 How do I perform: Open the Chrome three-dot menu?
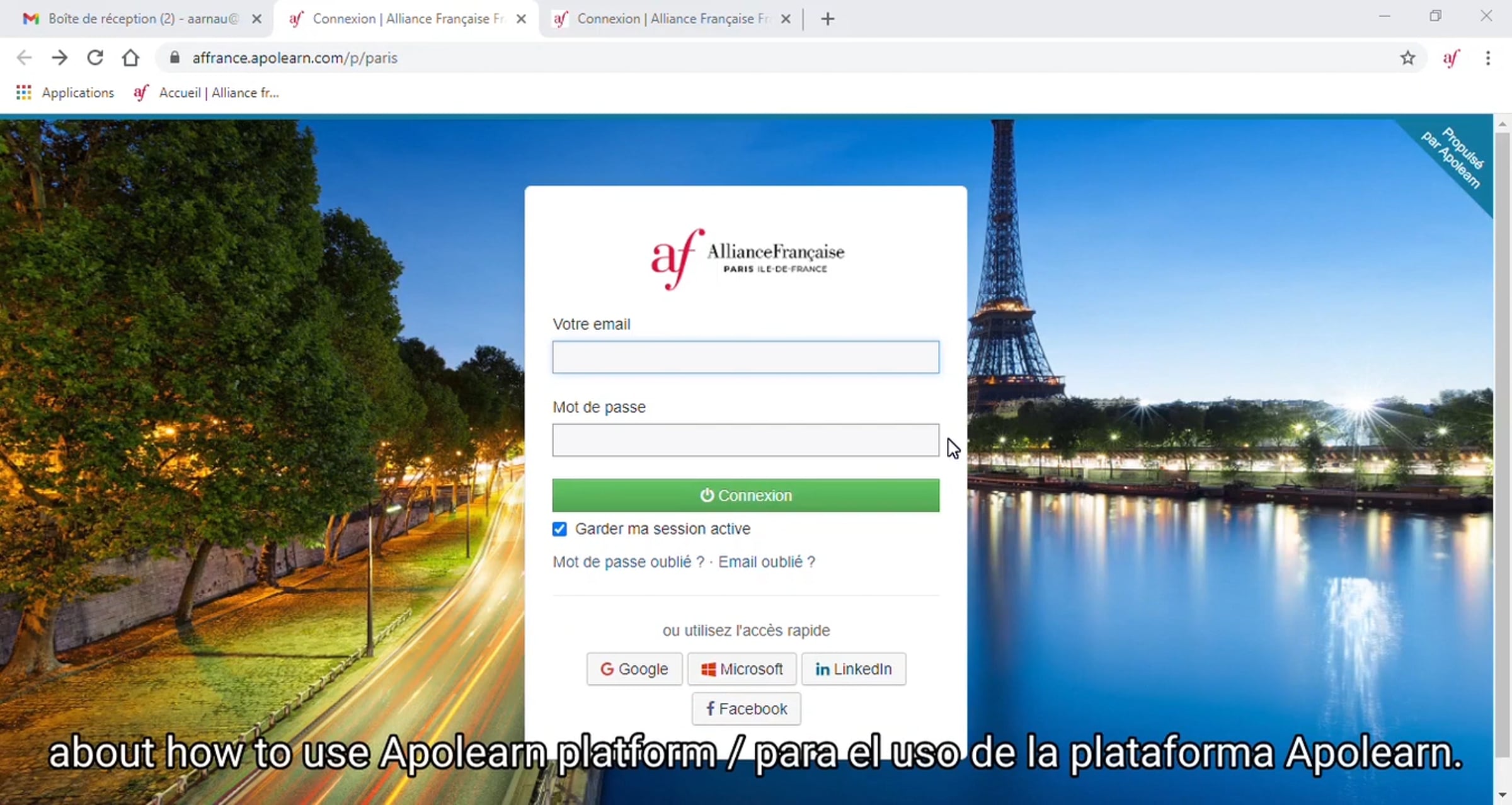[x=1488, y=58]
